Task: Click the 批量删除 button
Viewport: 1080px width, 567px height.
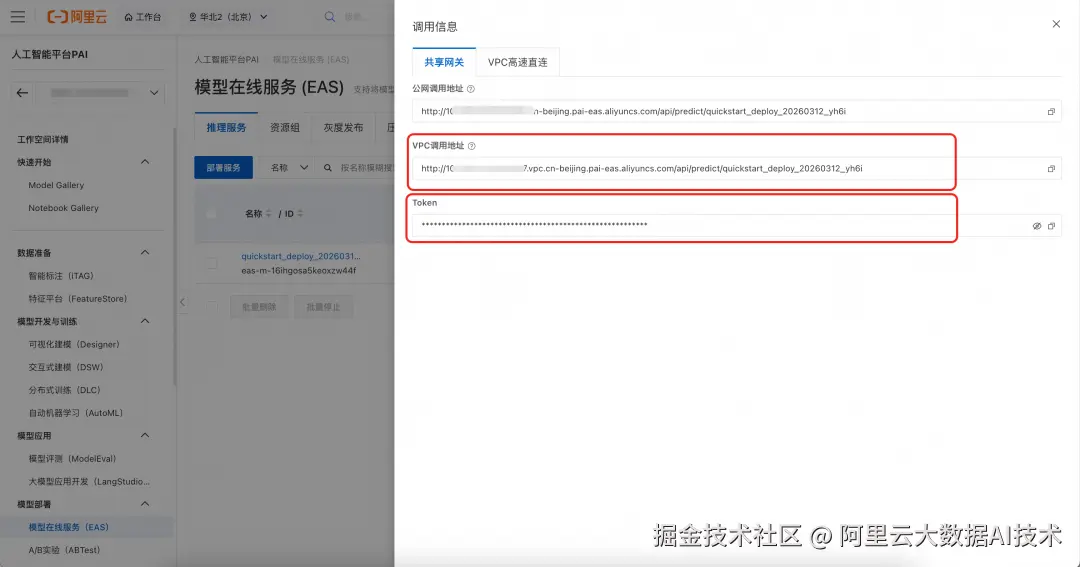Action: click(x=258, y=307)
